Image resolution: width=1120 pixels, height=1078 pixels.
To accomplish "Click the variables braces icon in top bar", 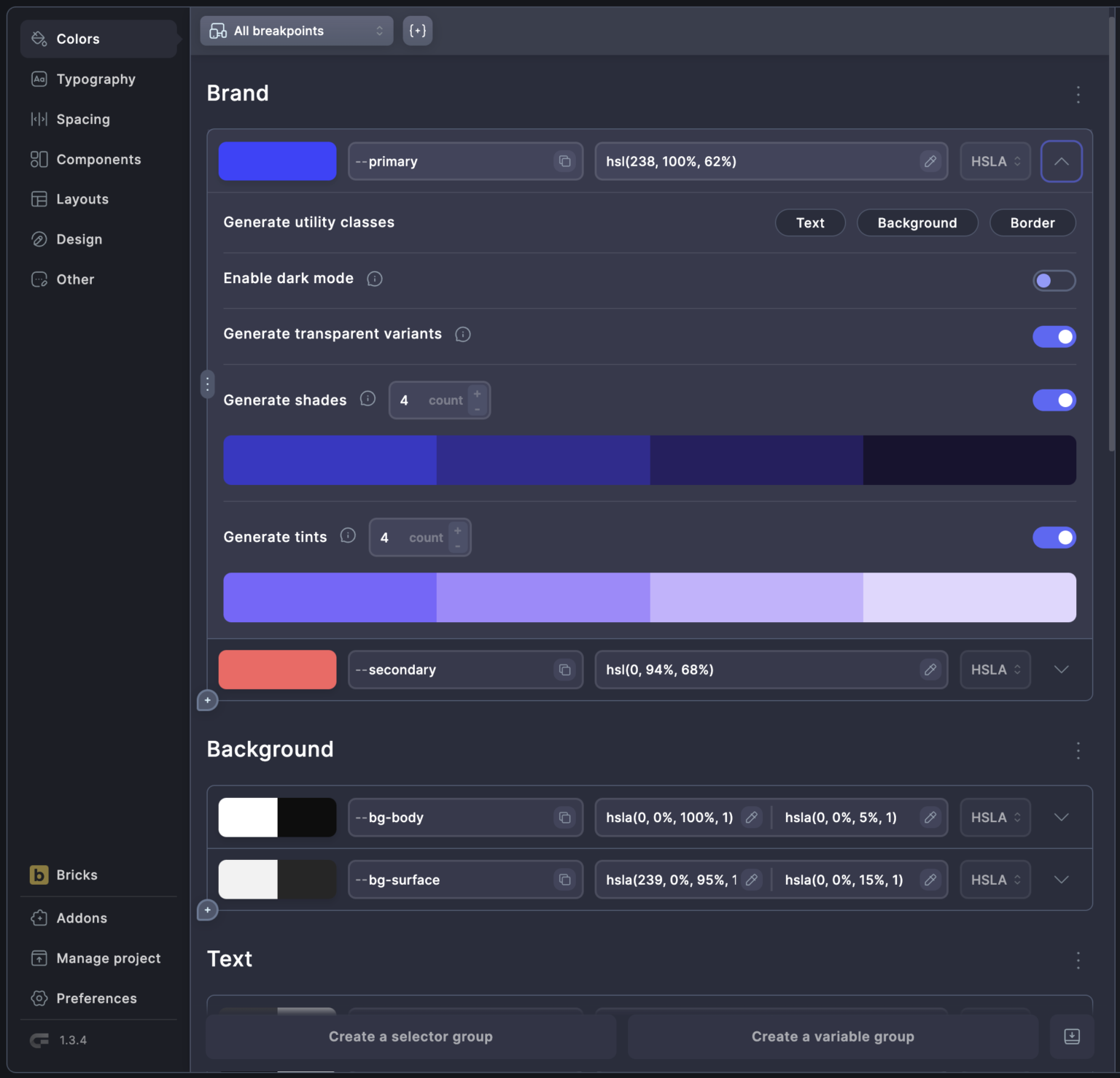I will coord(418,31).
